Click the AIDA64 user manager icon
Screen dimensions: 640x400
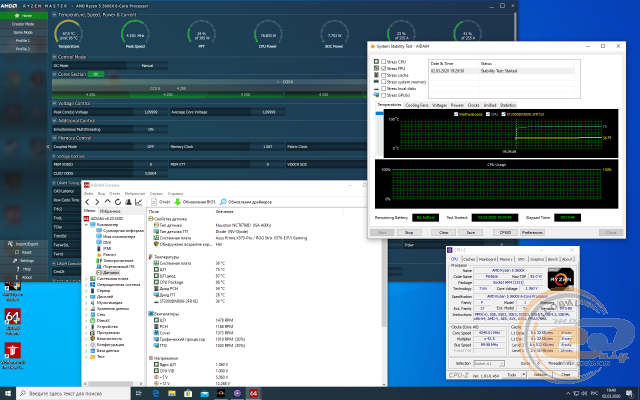[128, 202]
